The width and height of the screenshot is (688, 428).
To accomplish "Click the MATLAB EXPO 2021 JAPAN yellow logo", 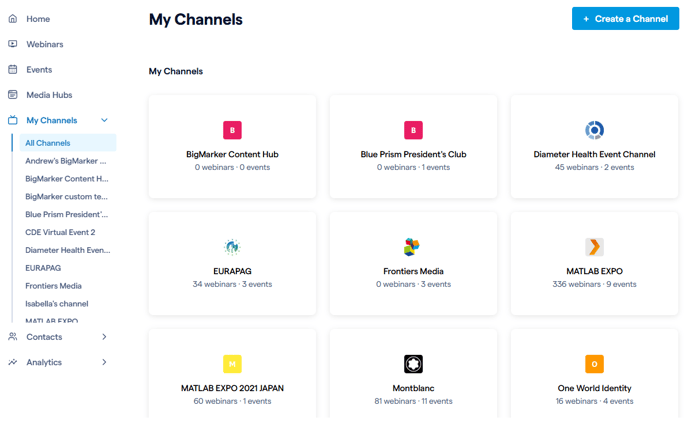I will coord(232,364).
